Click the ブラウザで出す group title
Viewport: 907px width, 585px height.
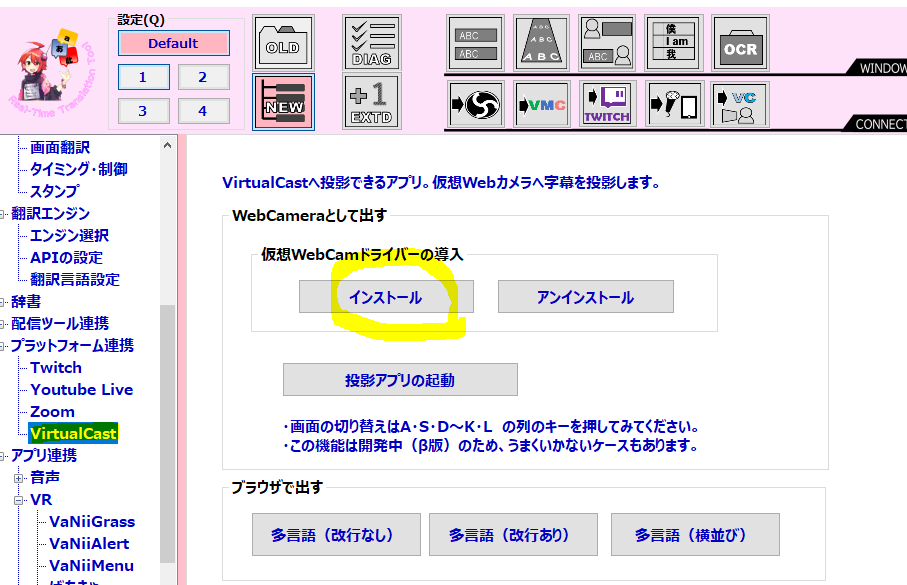click(277, 487)
